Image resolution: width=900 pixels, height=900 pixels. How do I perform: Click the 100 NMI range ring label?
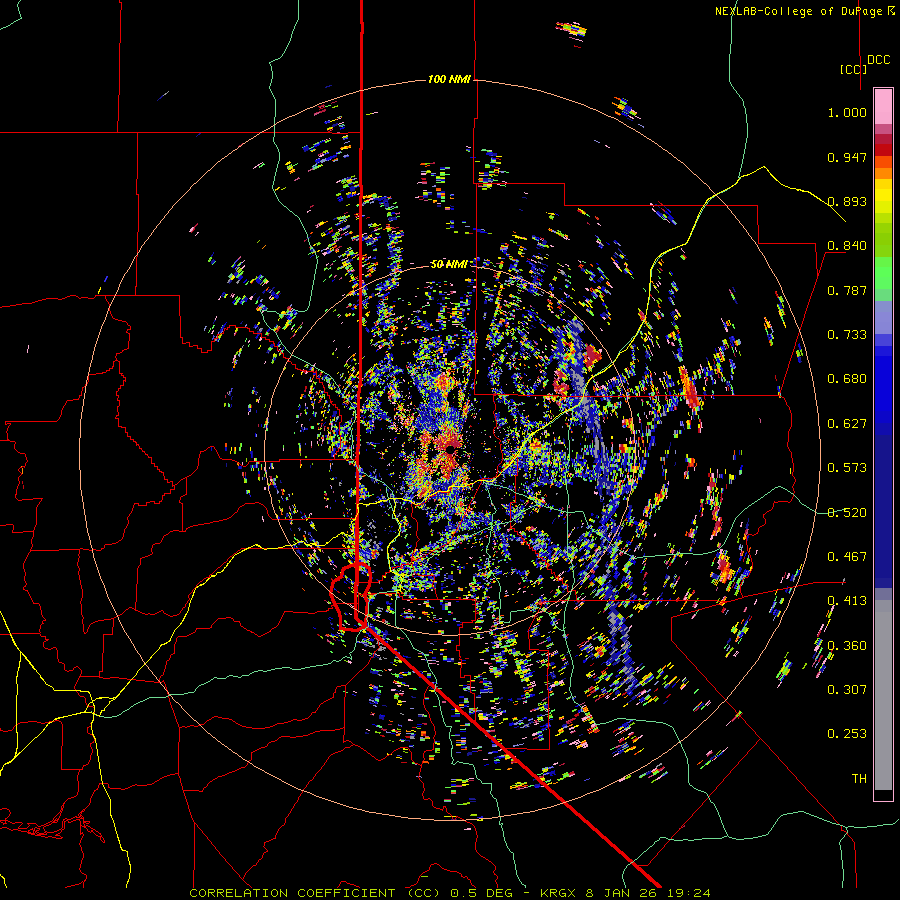point(449,79)
